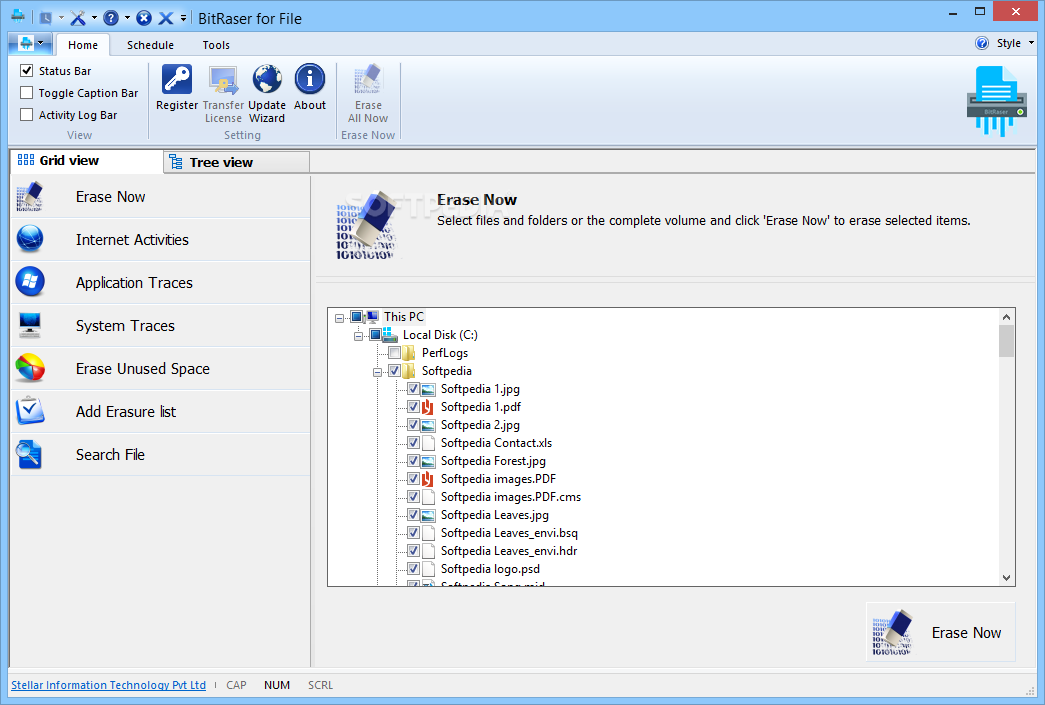1045x705 pixels.
Task: Open the help icon dropdown arrow
Action: (127, 18)
